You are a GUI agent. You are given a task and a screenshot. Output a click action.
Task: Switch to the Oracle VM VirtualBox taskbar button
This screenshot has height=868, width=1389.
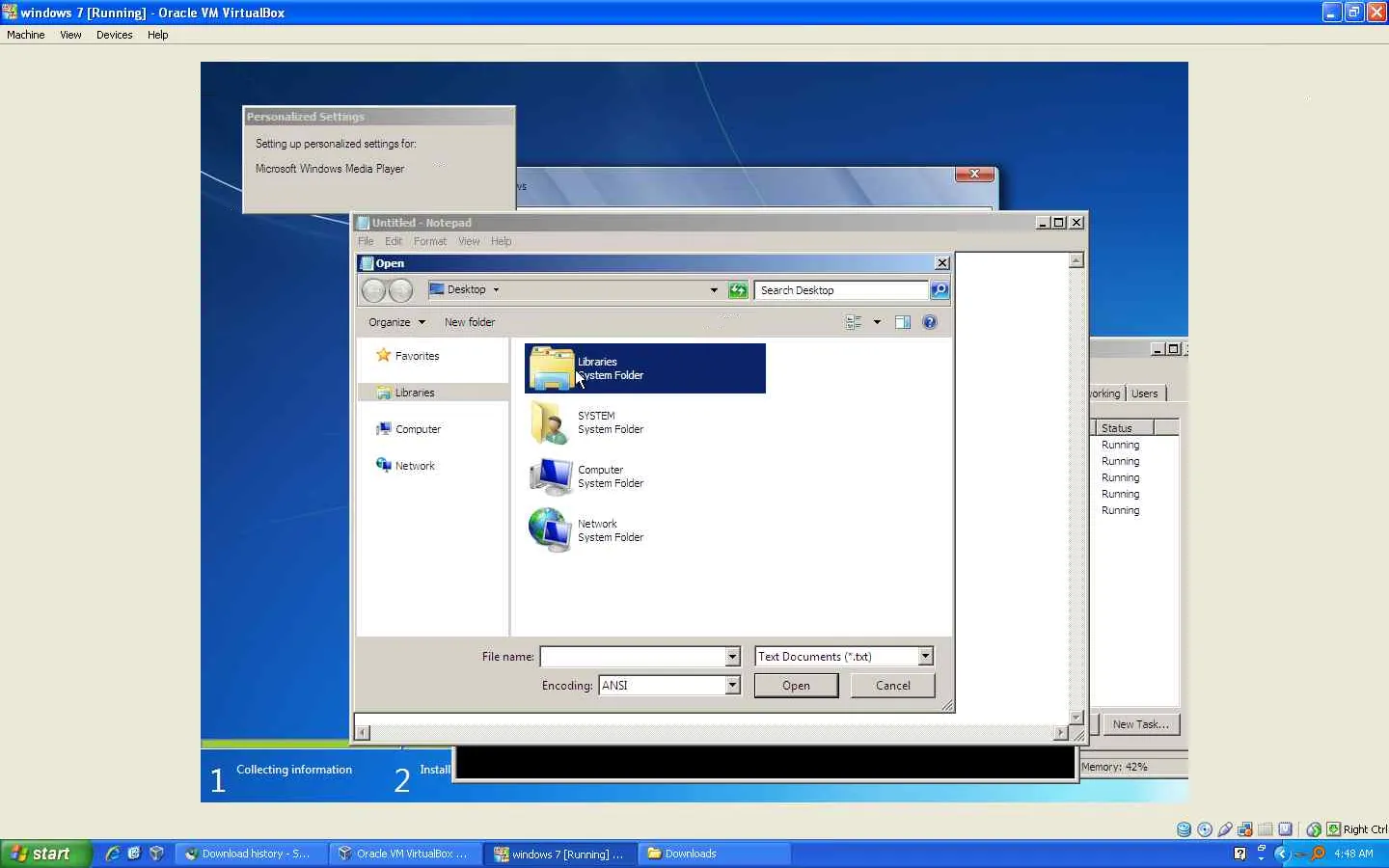pyautogui.click(x=406, y=854)
